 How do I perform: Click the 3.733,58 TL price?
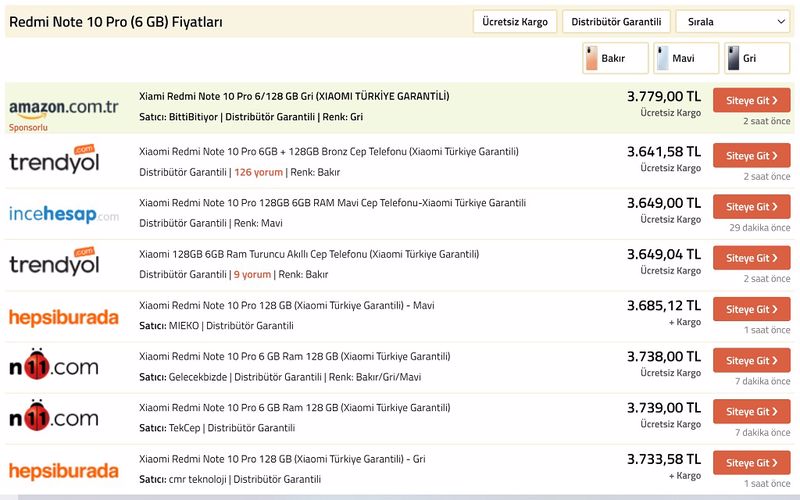click(664, 459)
